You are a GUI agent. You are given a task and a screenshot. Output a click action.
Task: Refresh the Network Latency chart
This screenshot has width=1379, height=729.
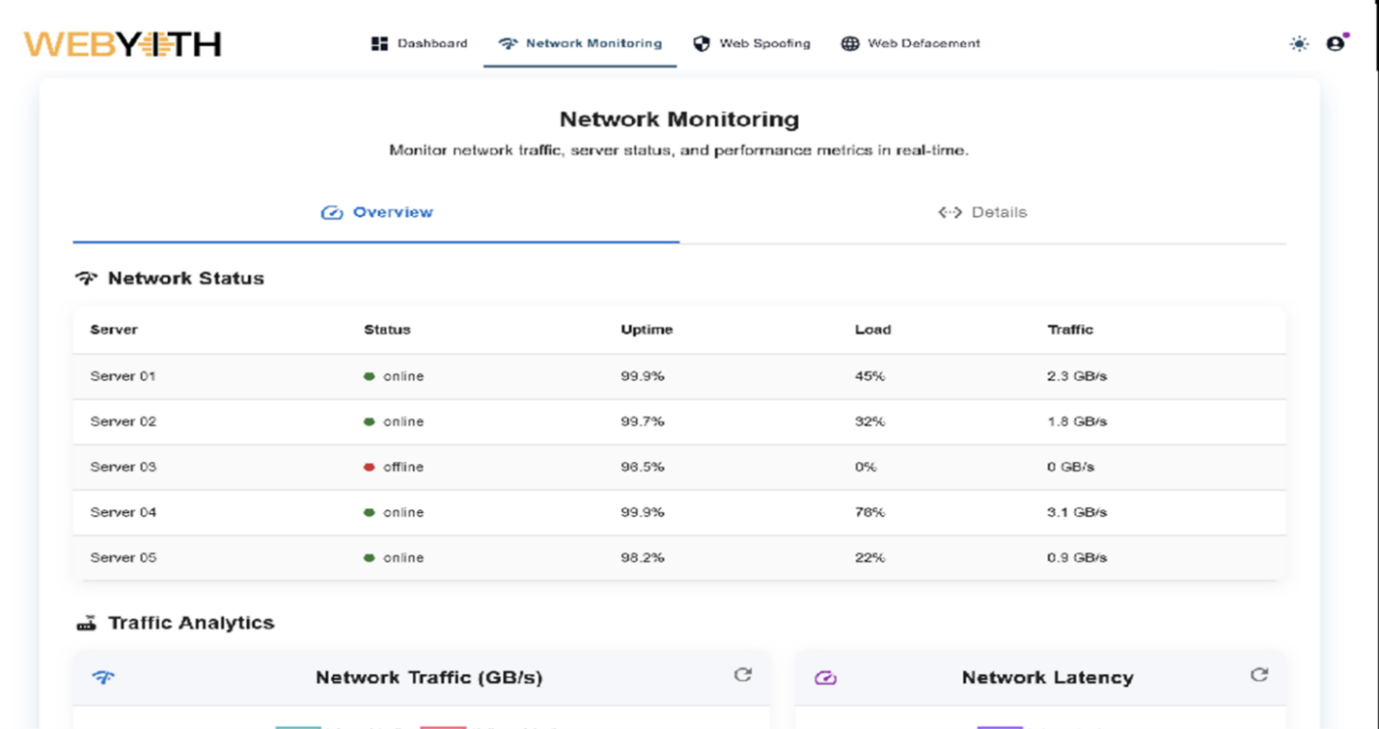click(x=1259, y=675)
